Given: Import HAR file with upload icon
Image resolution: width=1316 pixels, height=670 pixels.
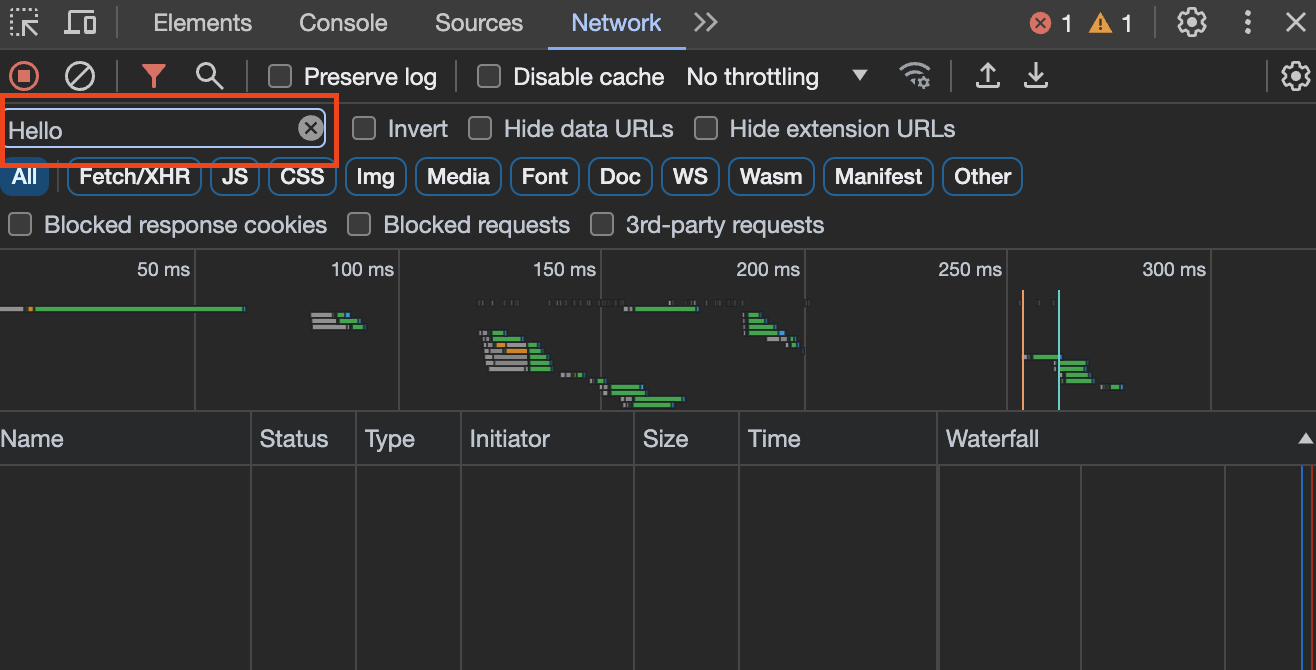Looking at the screenshot, I should pos(987,76).
